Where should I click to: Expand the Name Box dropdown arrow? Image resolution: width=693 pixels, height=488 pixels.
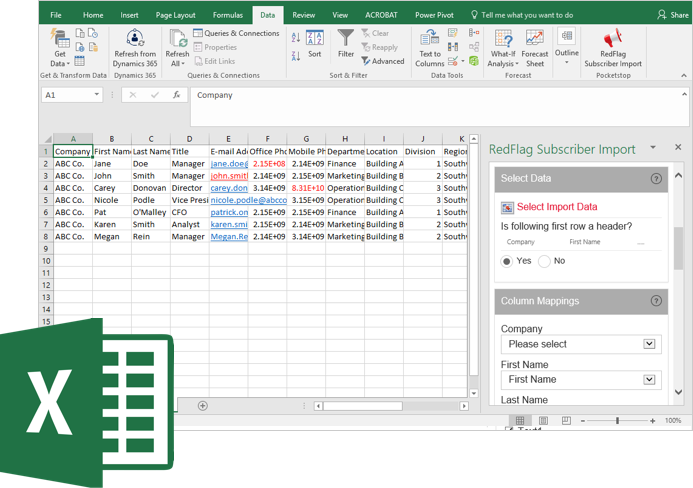pyautogui.click(x=97, y=95)
